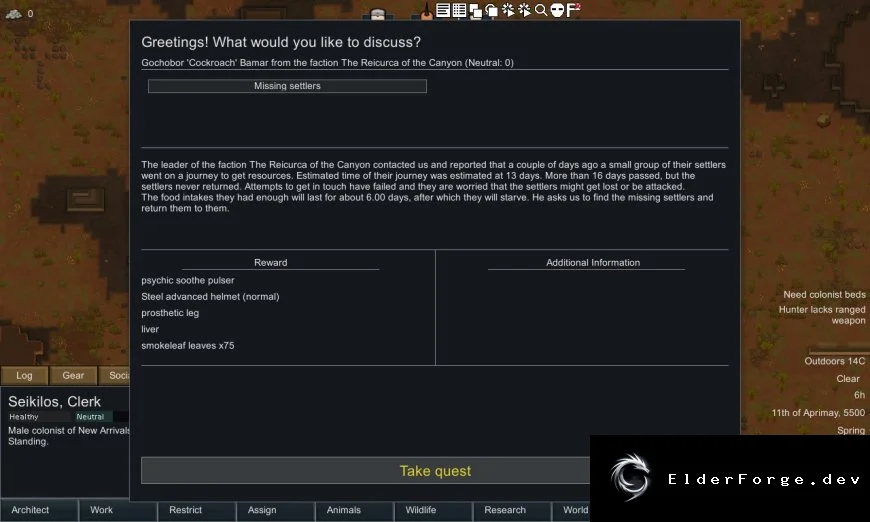Click the Need colonist beds alert

coord(824,295)
